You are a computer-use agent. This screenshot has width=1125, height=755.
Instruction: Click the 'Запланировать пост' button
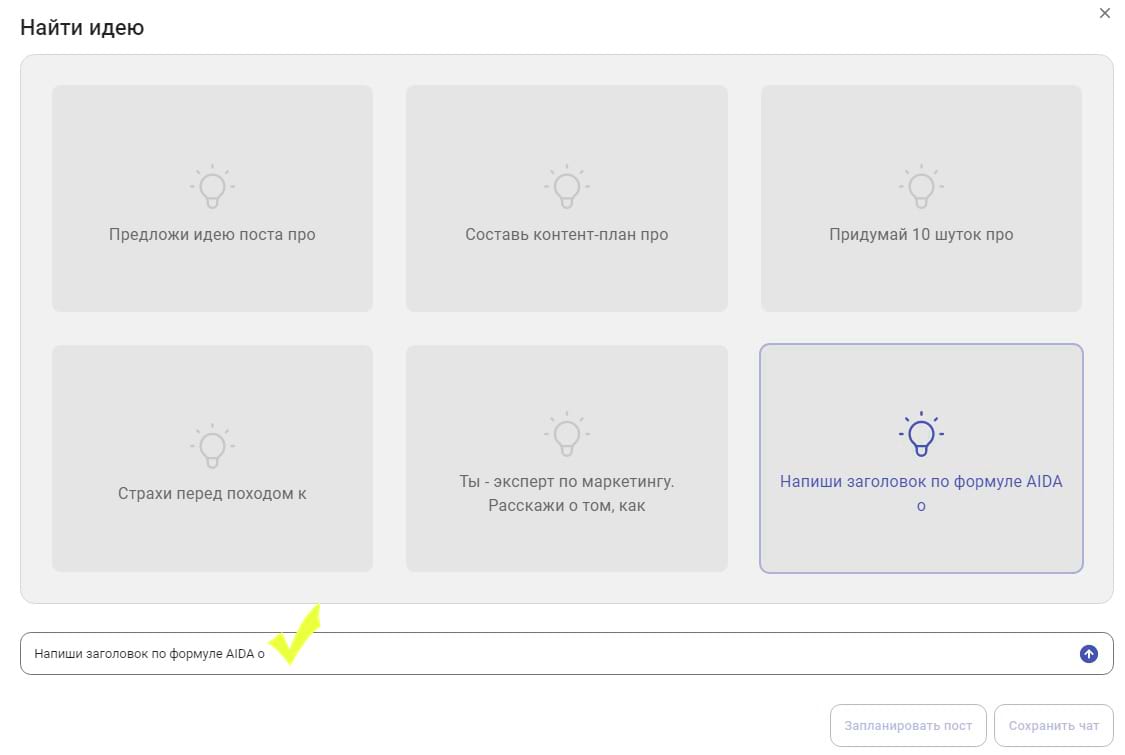908,726
